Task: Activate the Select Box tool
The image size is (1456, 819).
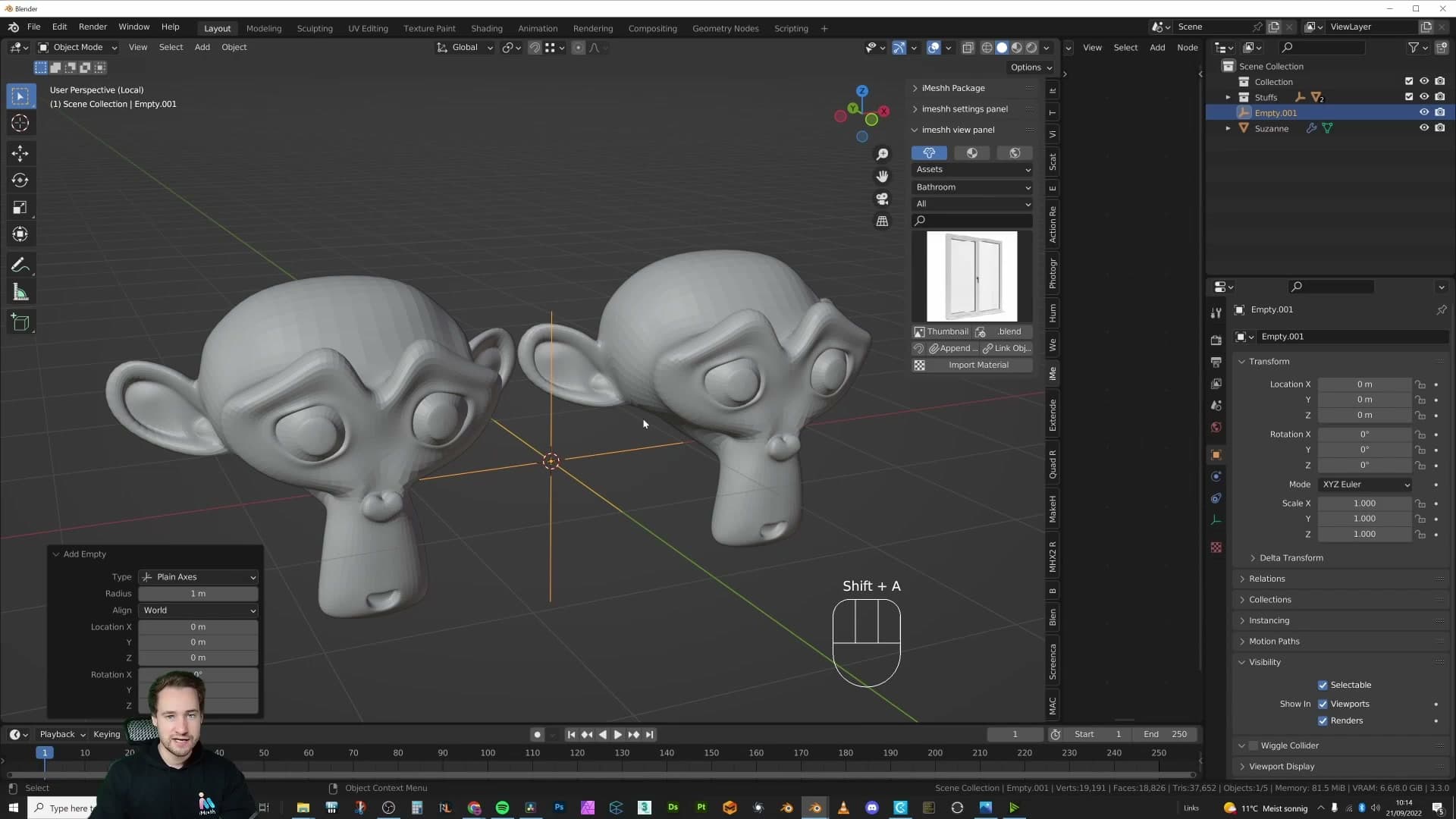Action: pos(20,96)
